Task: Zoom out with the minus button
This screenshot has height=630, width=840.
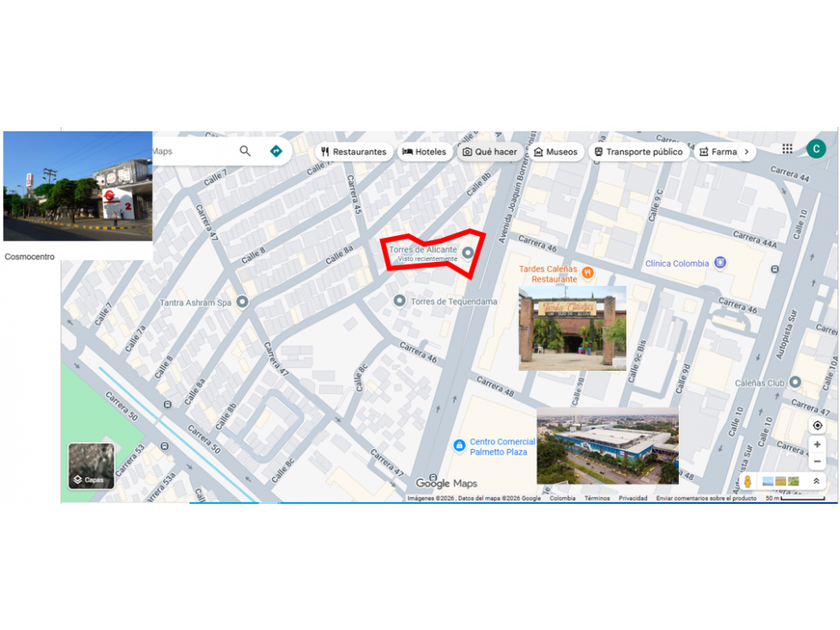Action: tap(817, 461)
